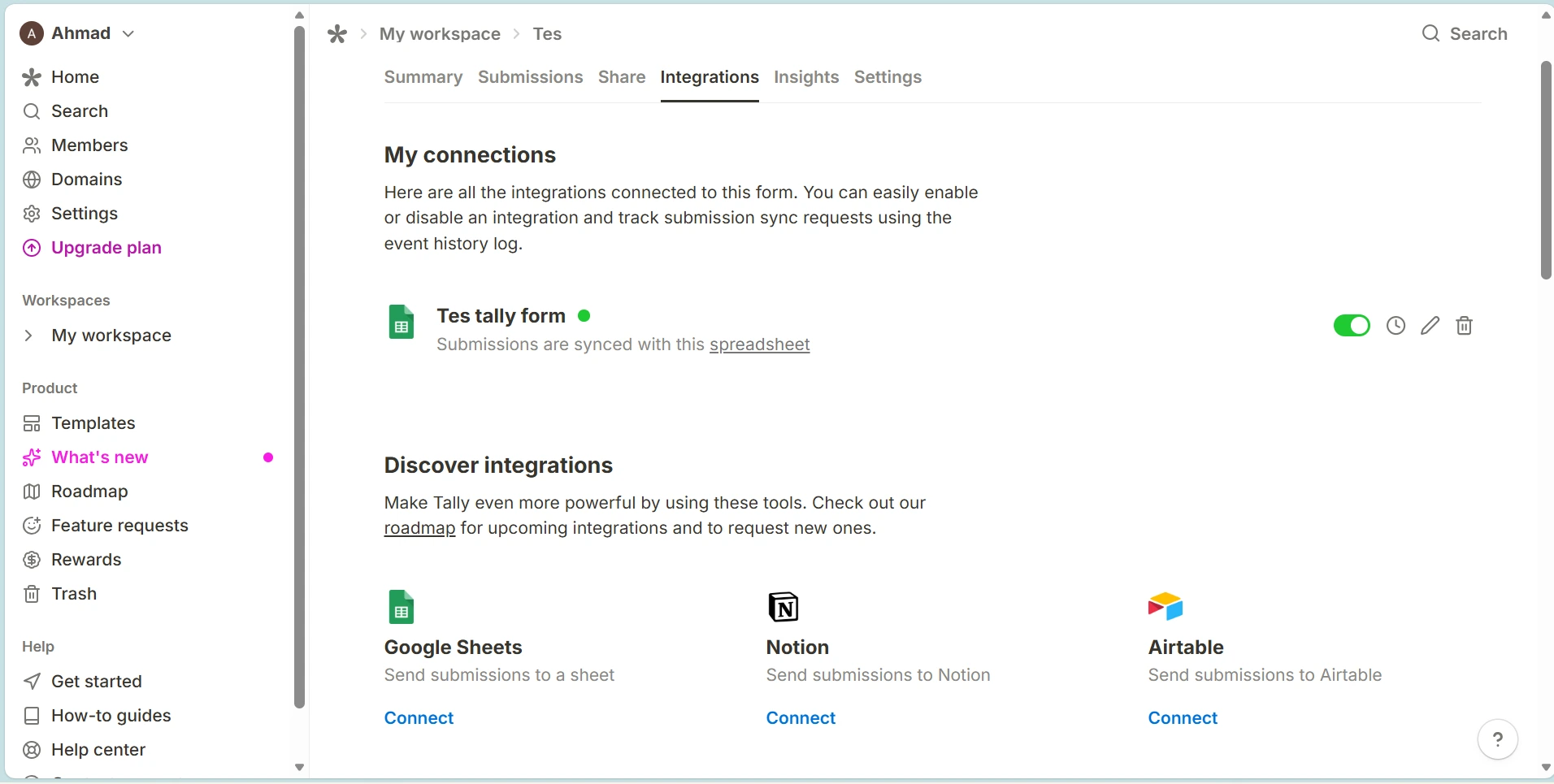This screenshot has height=784, width=1554.
Task: Disable the Tes tally form integration toggle
Action: pos(1352,326)
